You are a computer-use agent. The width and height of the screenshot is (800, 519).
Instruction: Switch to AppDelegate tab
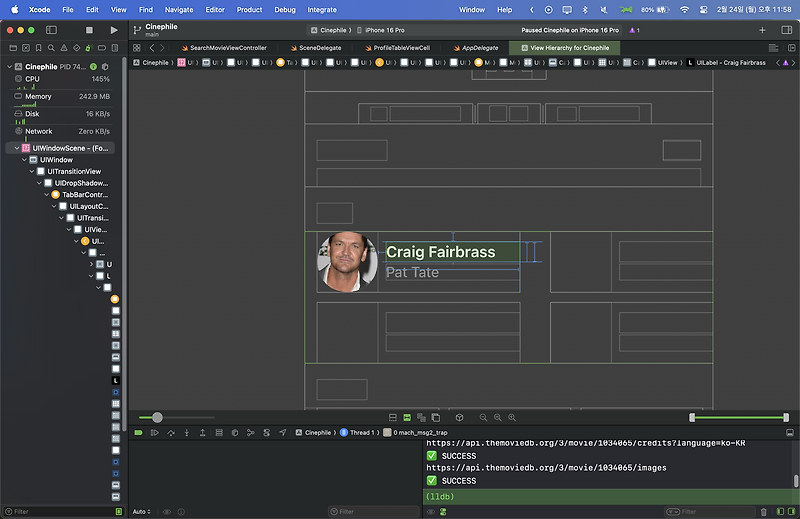coord(476,48)
